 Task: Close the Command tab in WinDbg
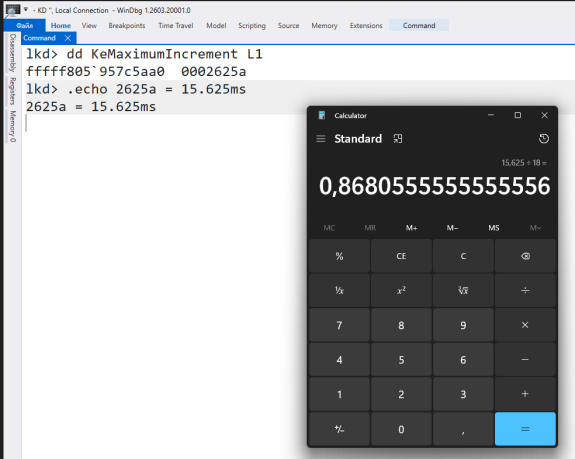pyautogui.click(x=68, y=38)
